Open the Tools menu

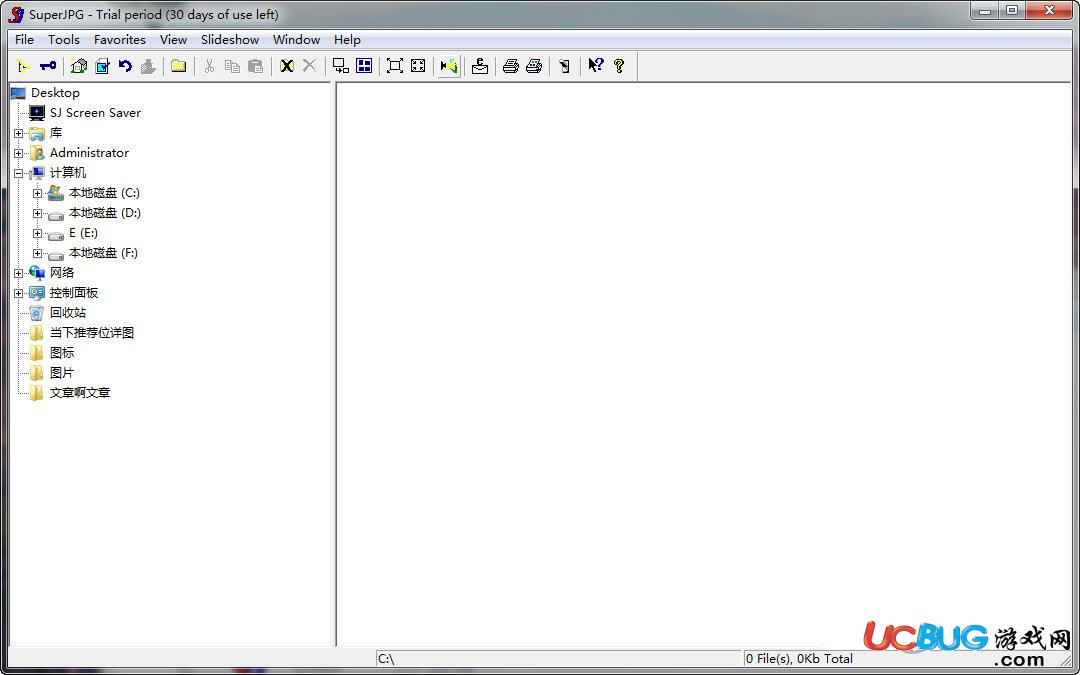64,40
